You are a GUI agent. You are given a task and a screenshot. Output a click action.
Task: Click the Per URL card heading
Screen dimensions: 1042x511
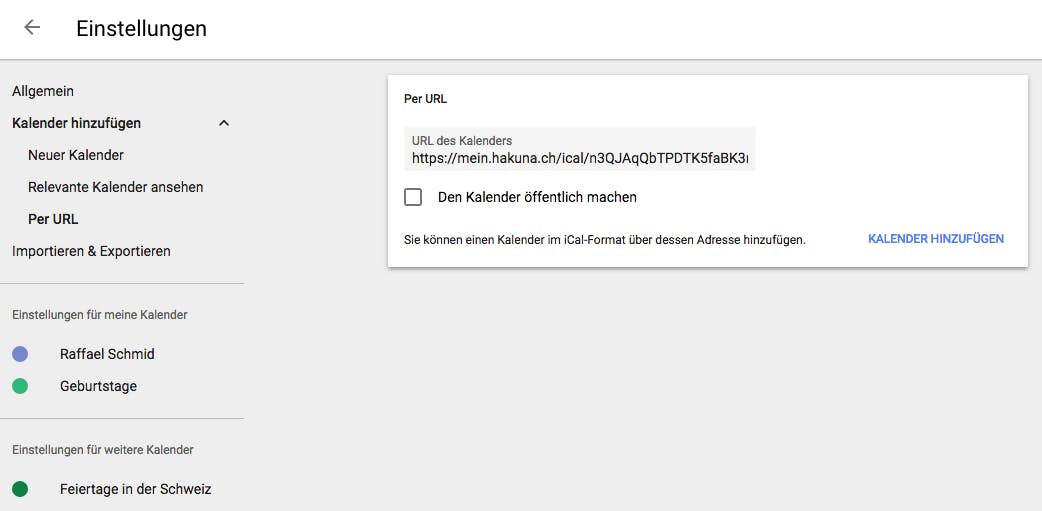tap(425, 99)
